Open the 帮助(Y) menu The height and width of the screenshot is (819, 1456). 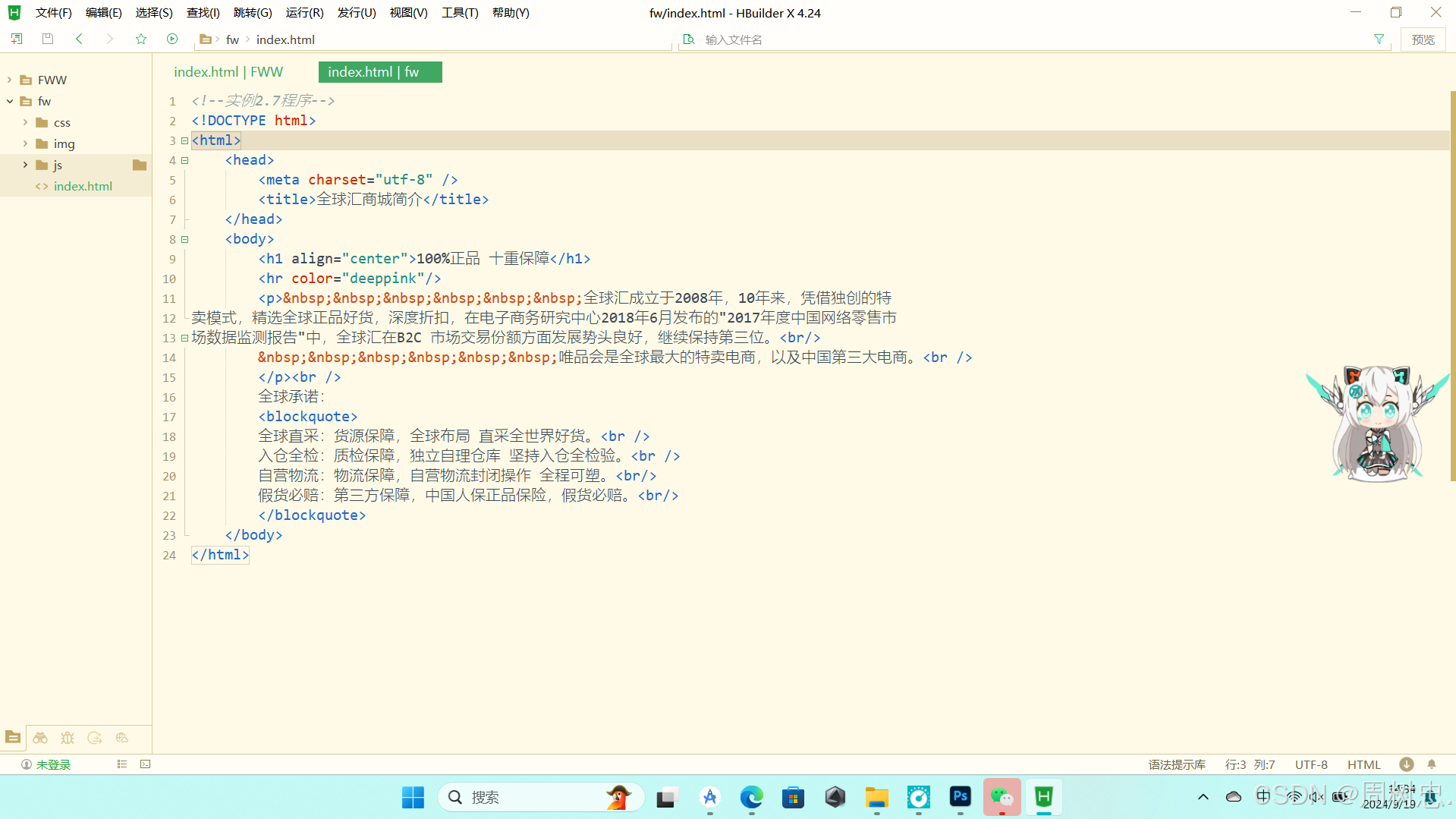[x=511, y=13]
